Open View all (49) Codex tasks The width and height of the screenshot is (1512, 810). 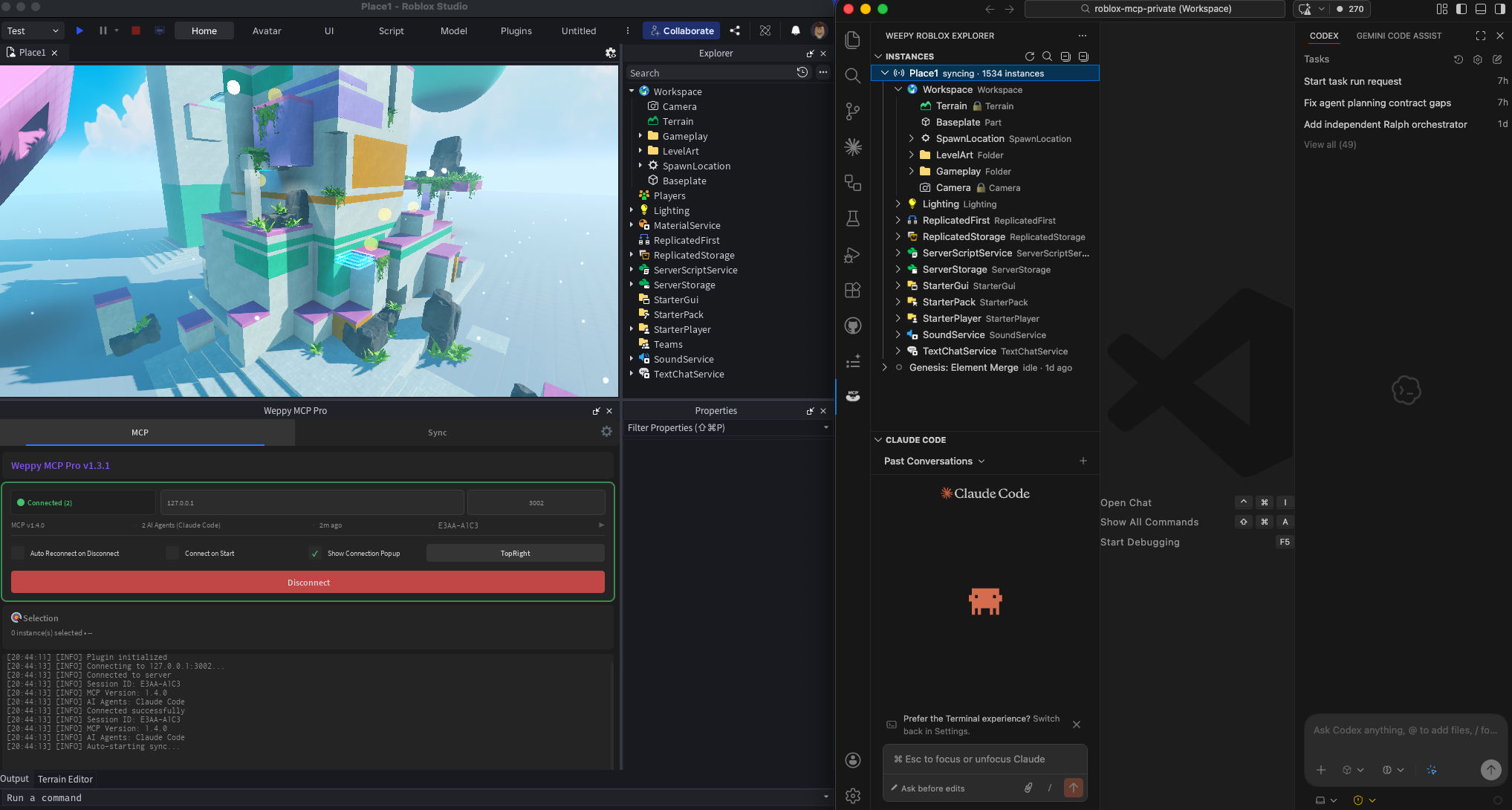(x=1329, y=144)
